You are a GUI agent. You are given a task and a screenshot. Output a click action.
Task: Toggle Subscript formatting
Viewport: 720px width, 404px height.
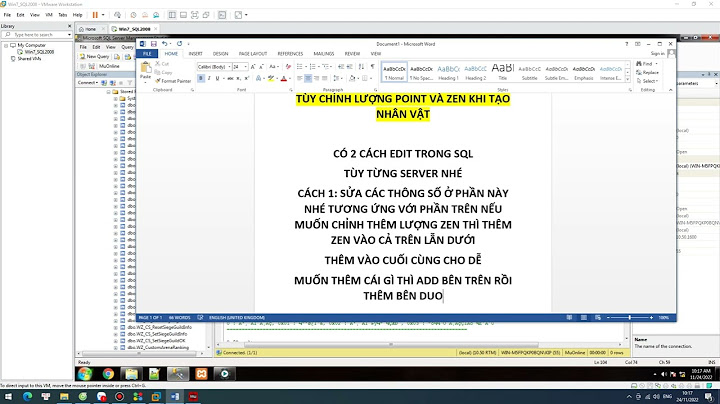coord(238,79)
